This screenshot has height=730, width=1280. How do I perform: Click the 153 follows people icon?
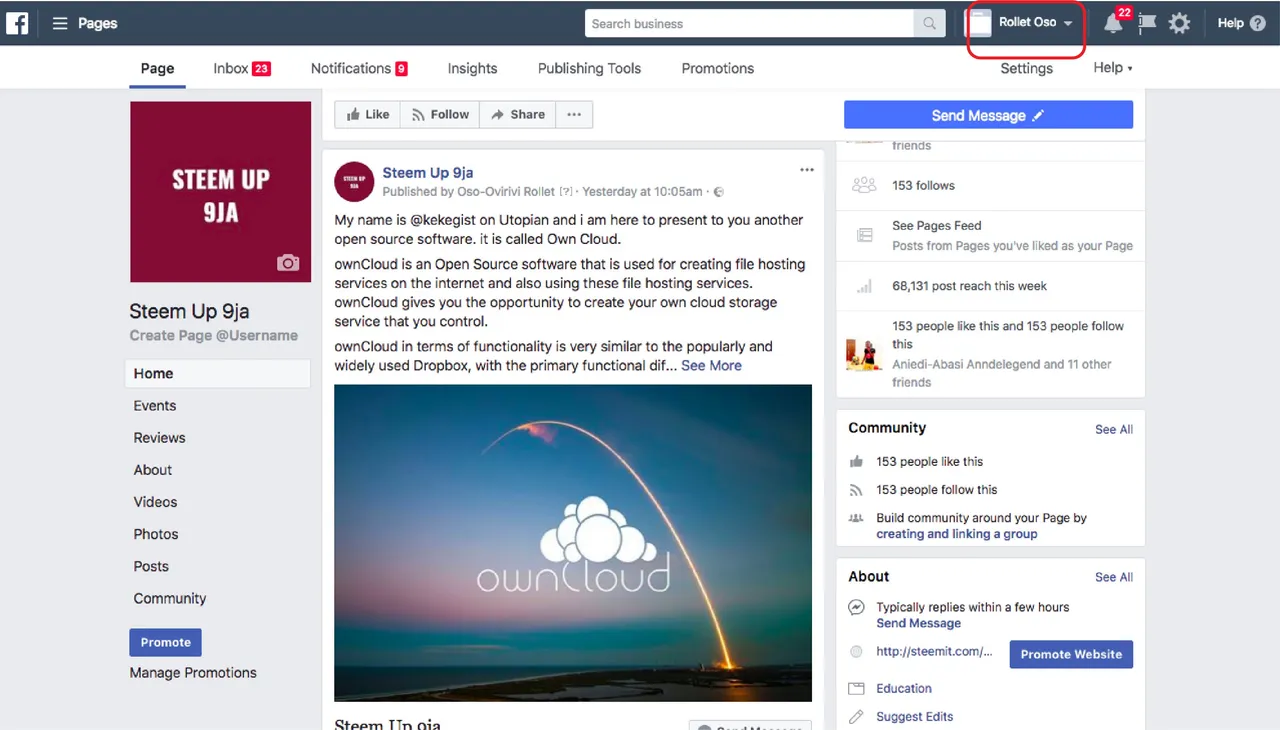[864, 185]
